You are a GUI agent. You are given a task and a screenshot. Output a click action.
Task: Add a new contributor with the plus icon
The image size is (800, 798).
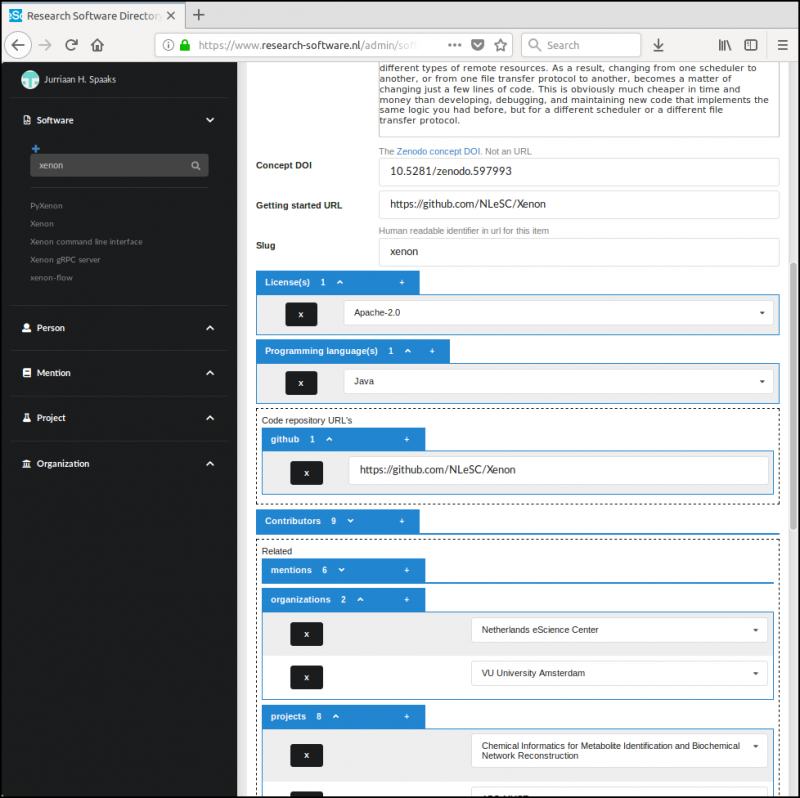click(402, 521)
